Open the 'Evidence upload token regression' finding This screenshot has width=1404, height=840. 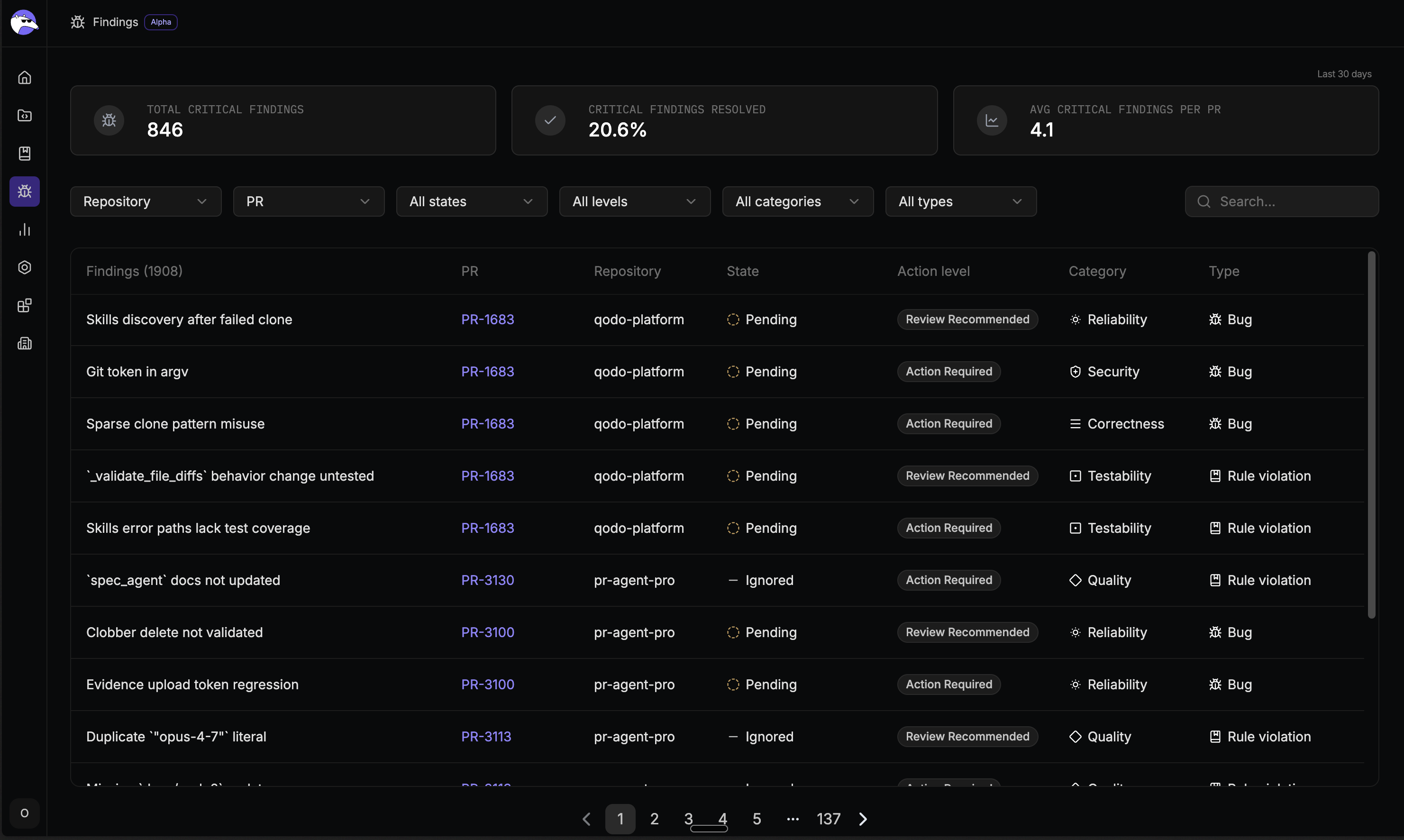pyautogui.click(x=192, y=685)
